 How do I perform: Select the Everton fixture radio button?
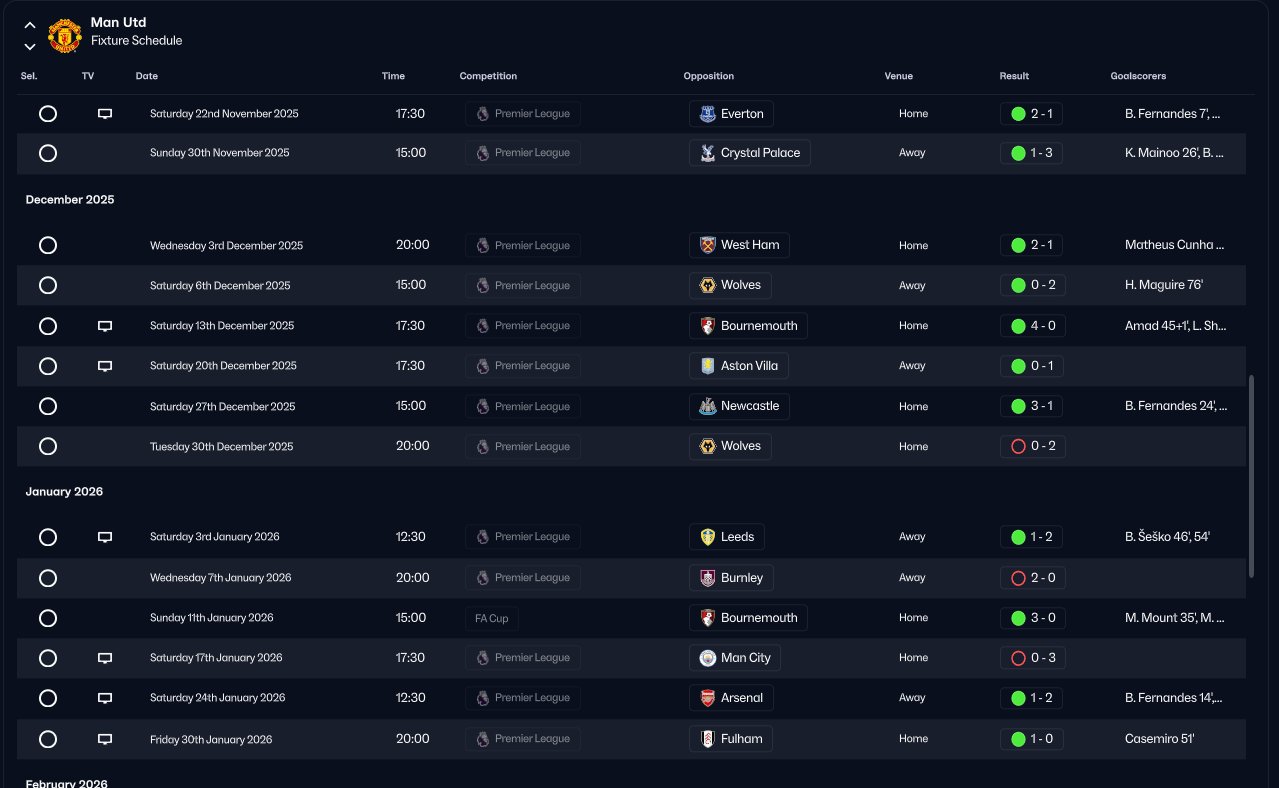[x=48, y=114]
